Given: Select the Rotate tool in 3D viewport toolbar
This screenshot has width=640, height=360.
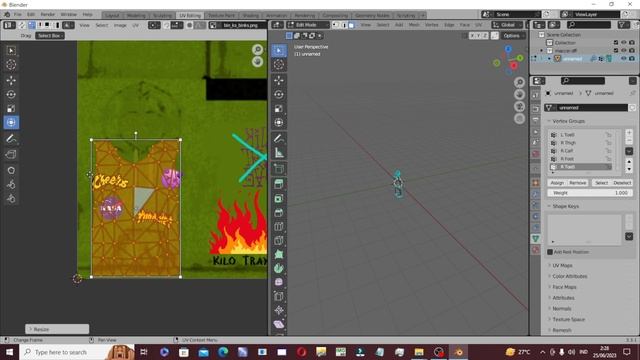Looking at the screenshot, I should 279,94.
